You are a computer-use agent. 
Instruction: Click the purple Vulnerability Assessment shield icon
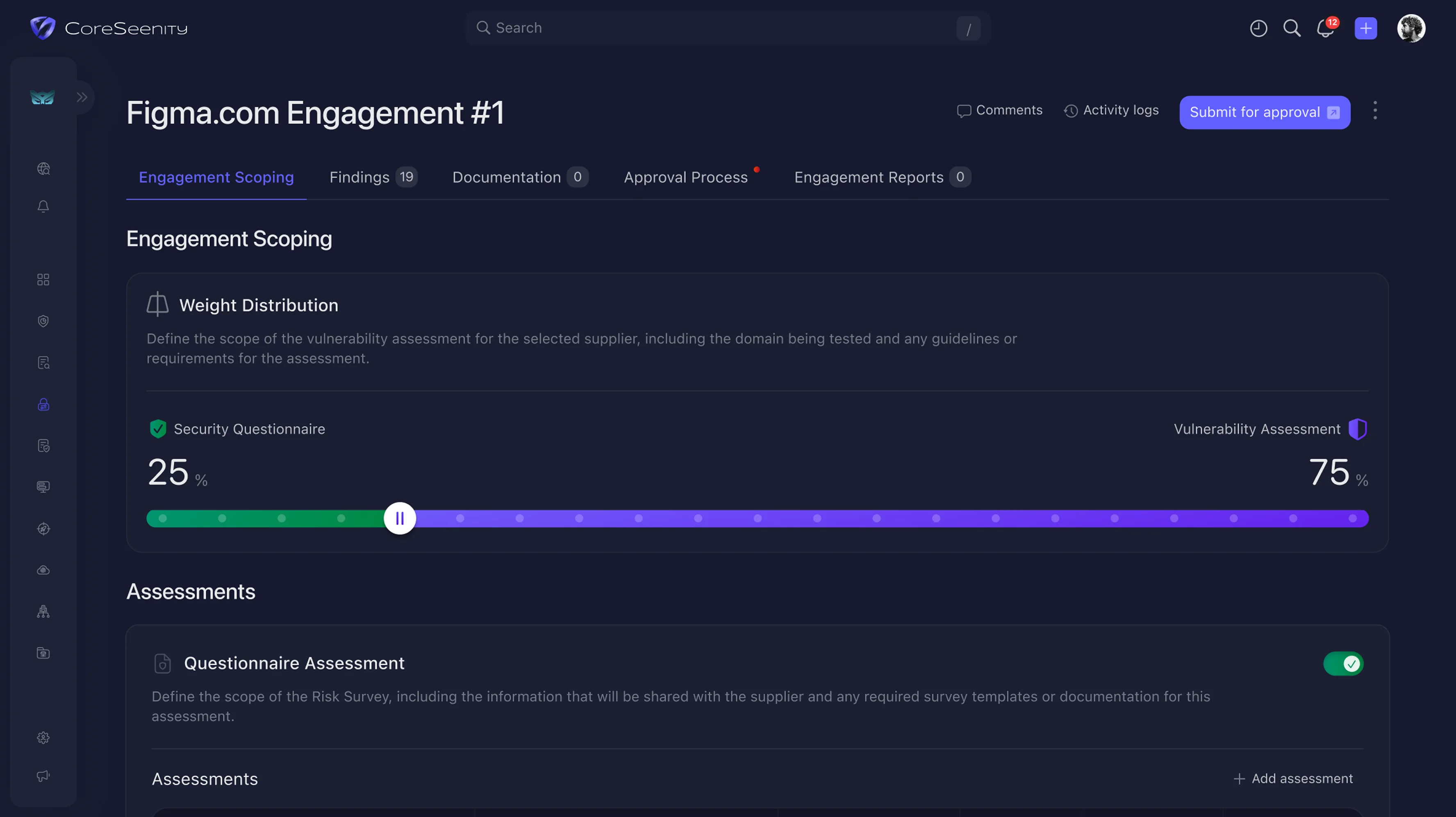(x=1357, y=429)
